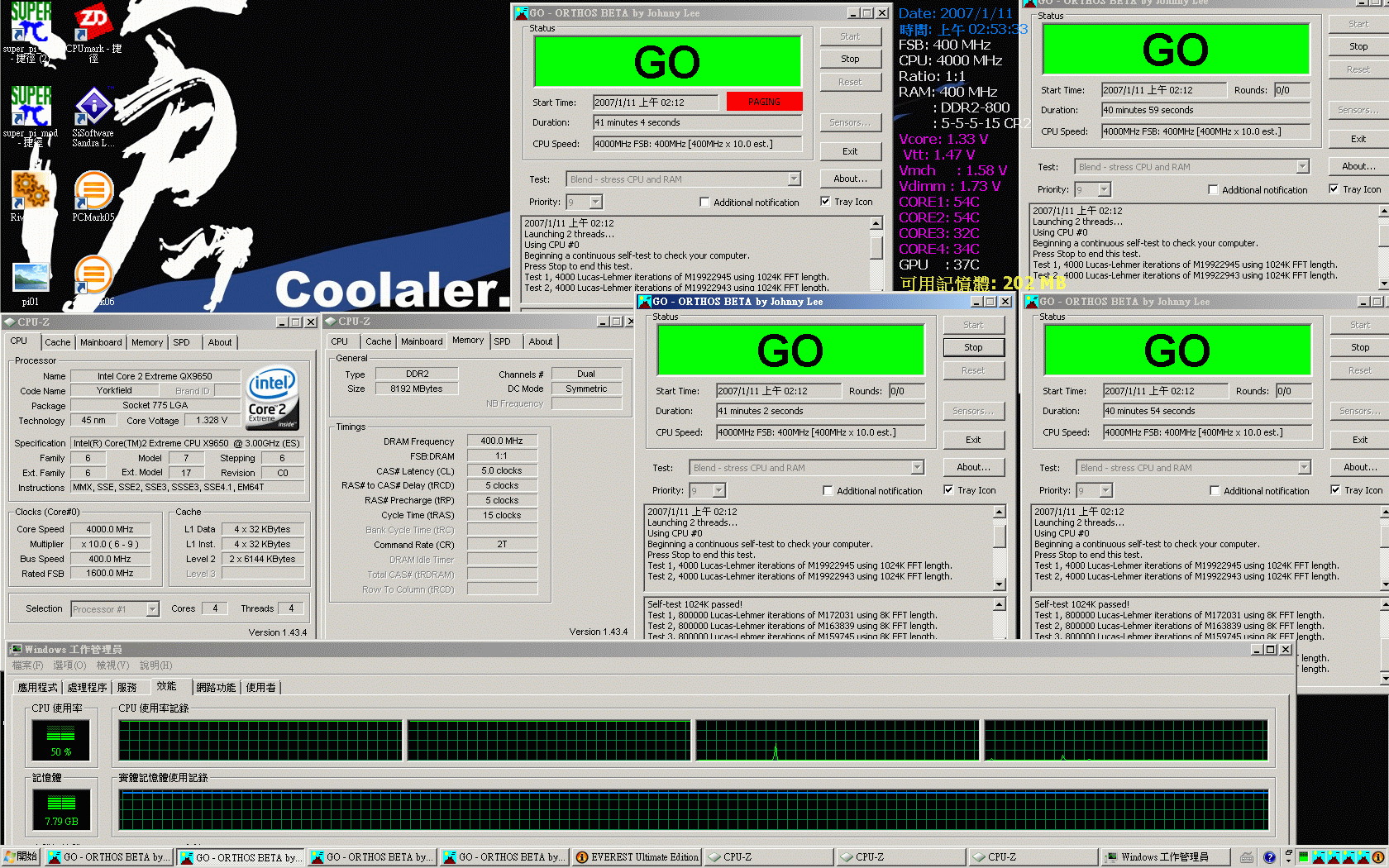1389x868 pixels.
Task: Click Duration field showing 41 minutes 4 seconds
Action: (697, 122)
